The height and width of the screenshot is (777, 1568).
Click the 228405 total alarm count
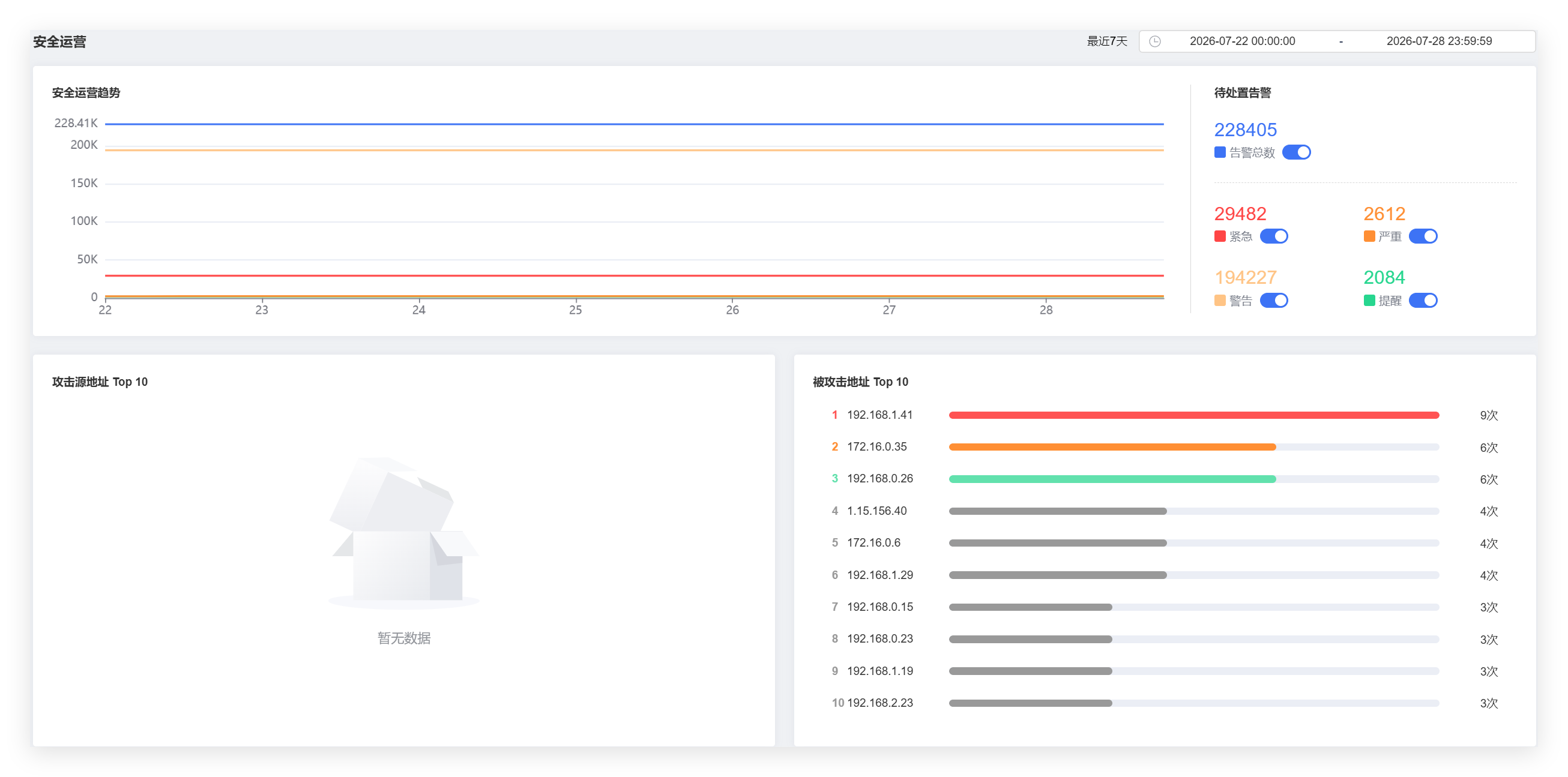(x=1245, y=130)
